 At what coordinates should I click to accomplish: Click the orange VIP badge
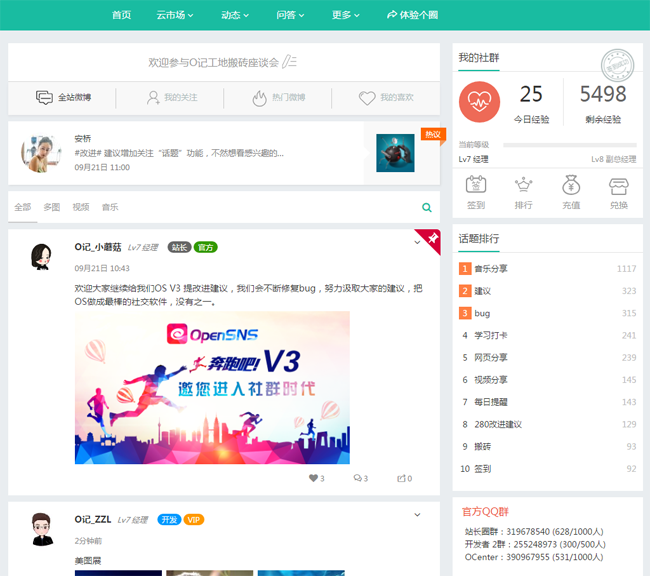click(x=194, y=520)
